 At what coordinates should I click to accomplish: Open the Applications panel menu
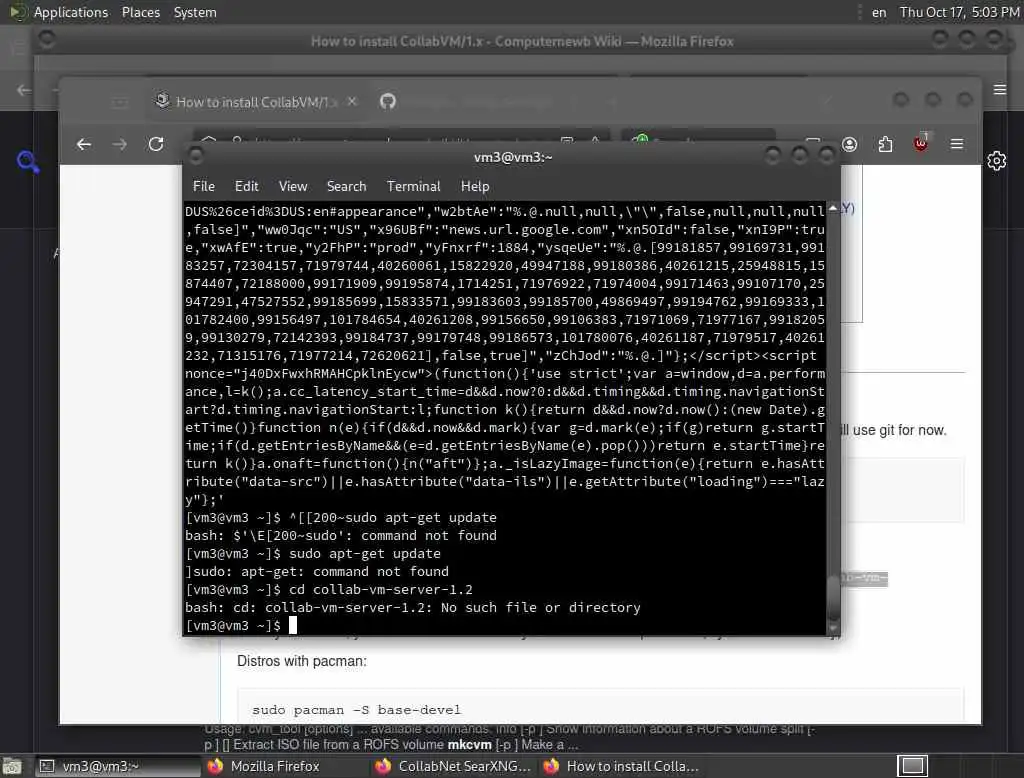coord(71,12)
